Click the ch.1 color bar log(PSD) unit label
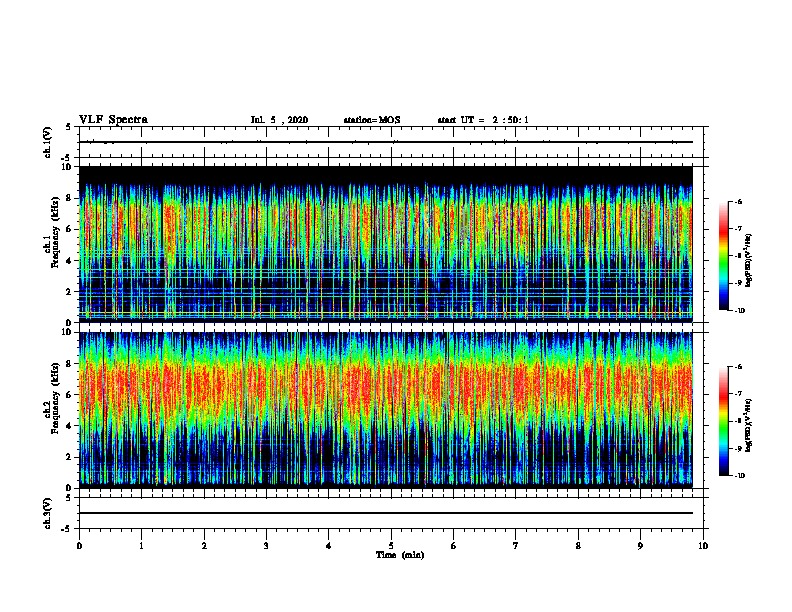 click(x=749, y=261)
